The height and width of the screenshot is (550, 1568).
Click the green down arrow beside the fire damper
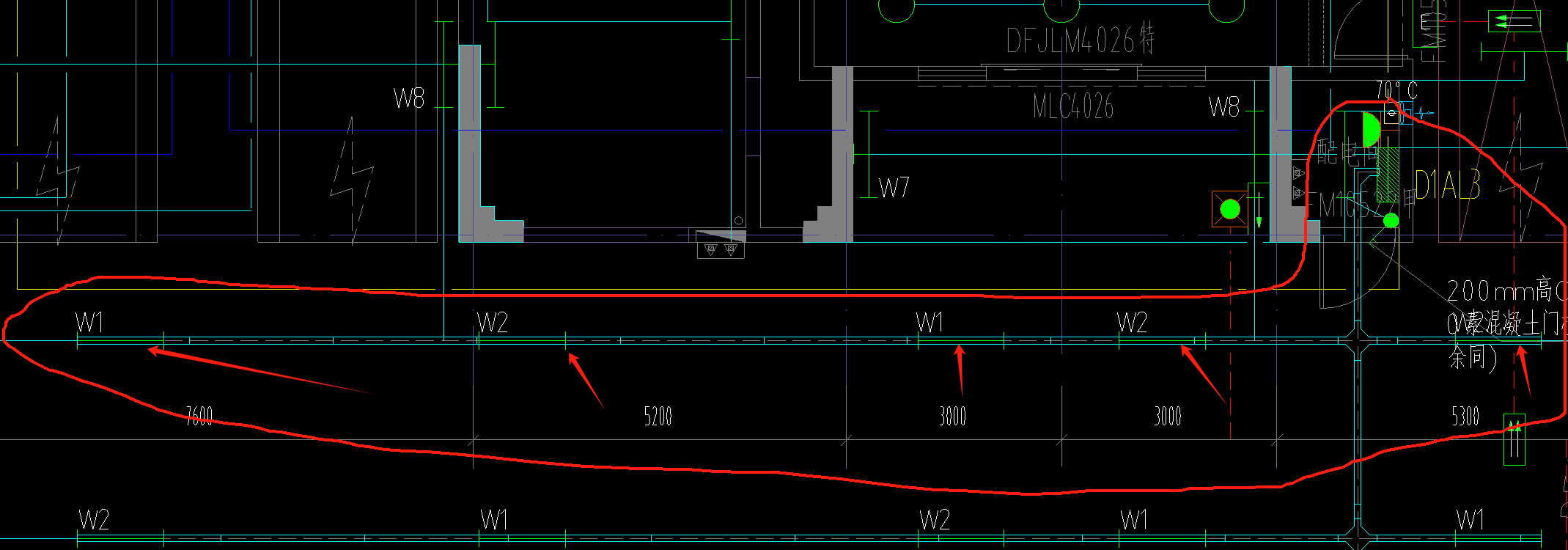coord(1259,210)
